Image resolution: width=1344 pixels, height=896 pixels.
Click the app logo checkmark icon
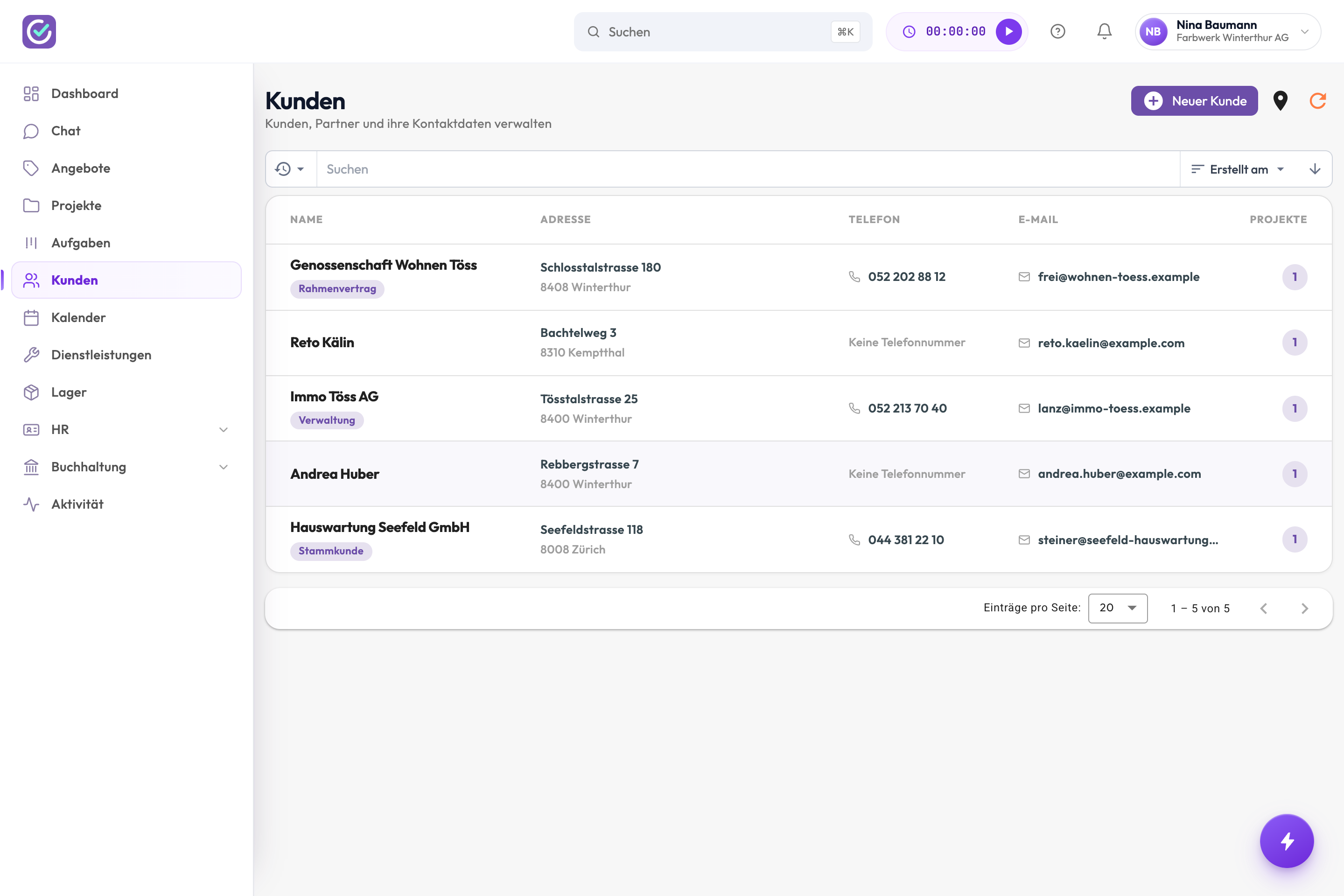39,31
